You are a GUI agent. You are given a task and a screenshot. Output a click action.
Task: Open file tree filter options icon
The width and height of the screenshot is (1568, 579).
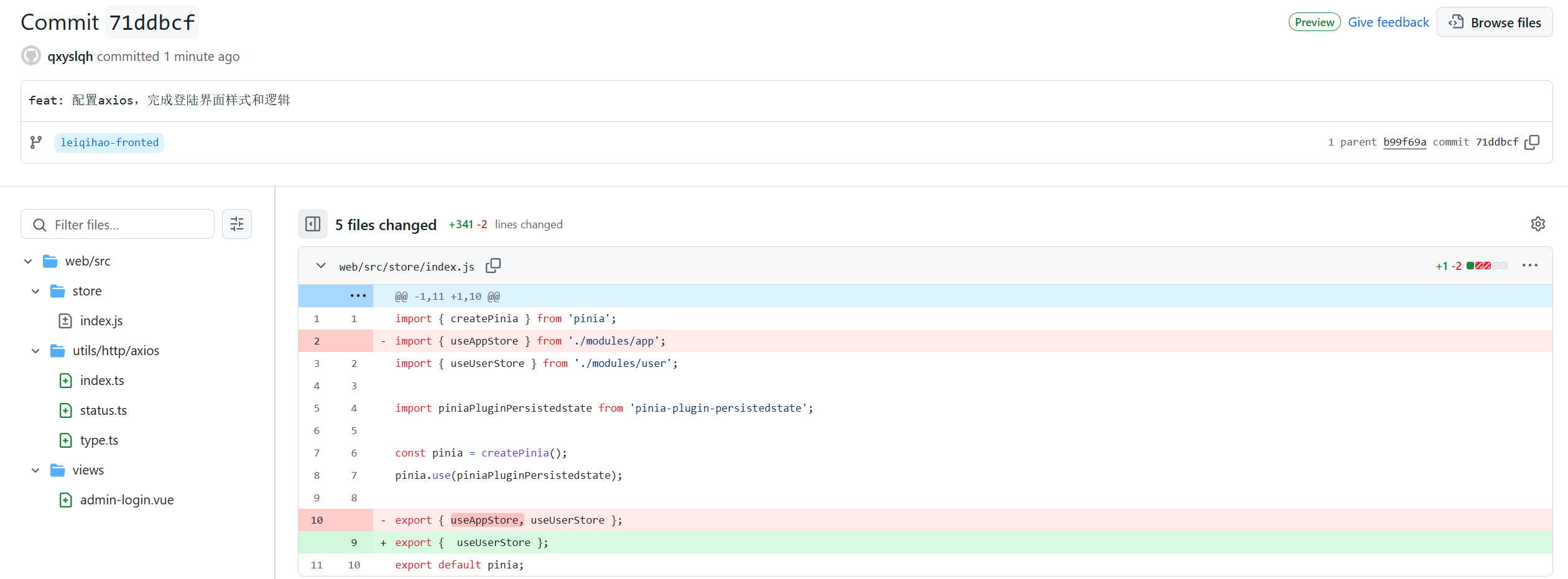[237, 225]
